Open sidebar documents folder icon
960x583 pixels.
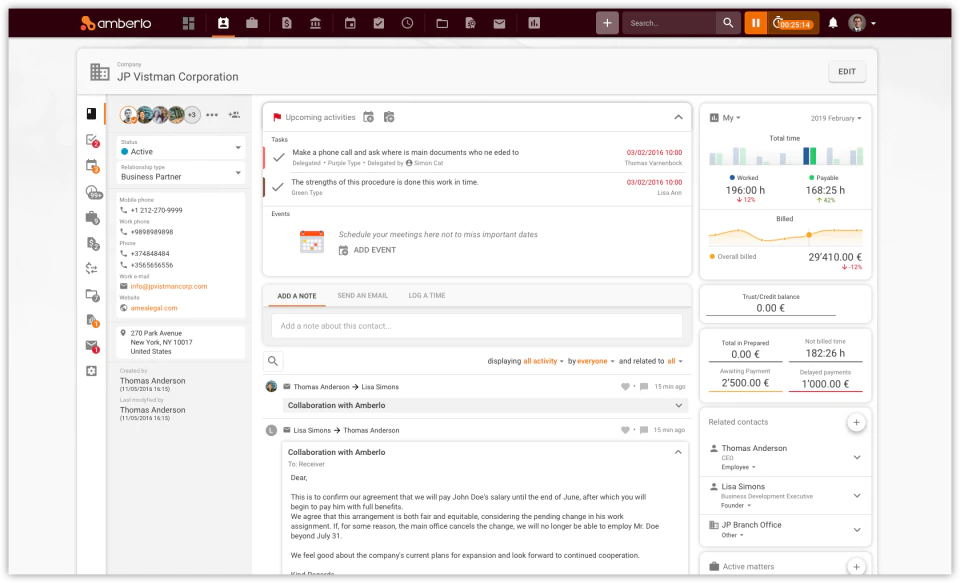(x=92, y=295)
